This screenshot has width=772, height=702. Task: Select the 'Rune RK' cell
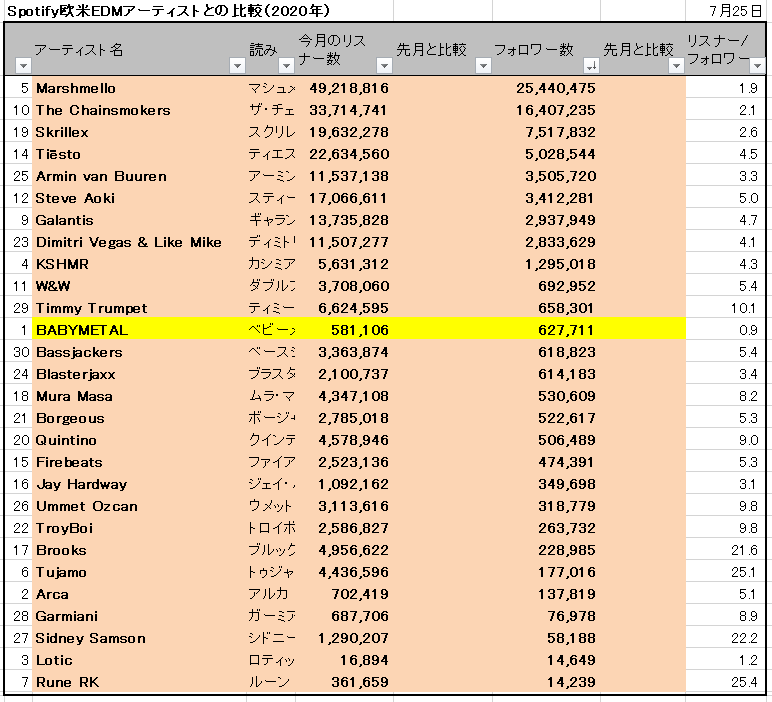pyautogui.click(x=139, y=682)
